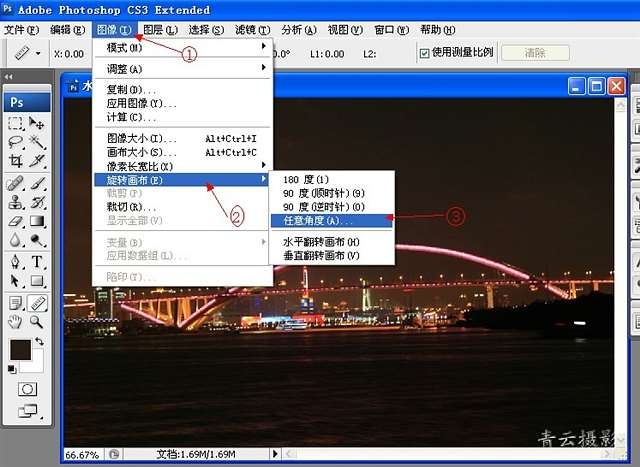Select the Type (T) tool

(x=37, y=262)
